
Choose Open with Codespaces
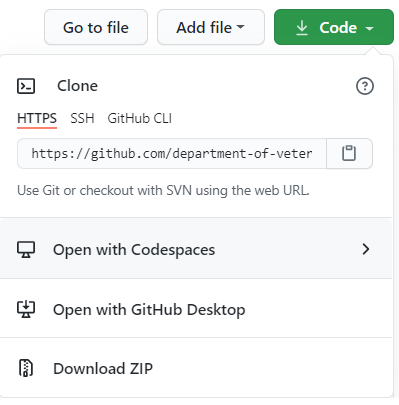tap(196, 249)
